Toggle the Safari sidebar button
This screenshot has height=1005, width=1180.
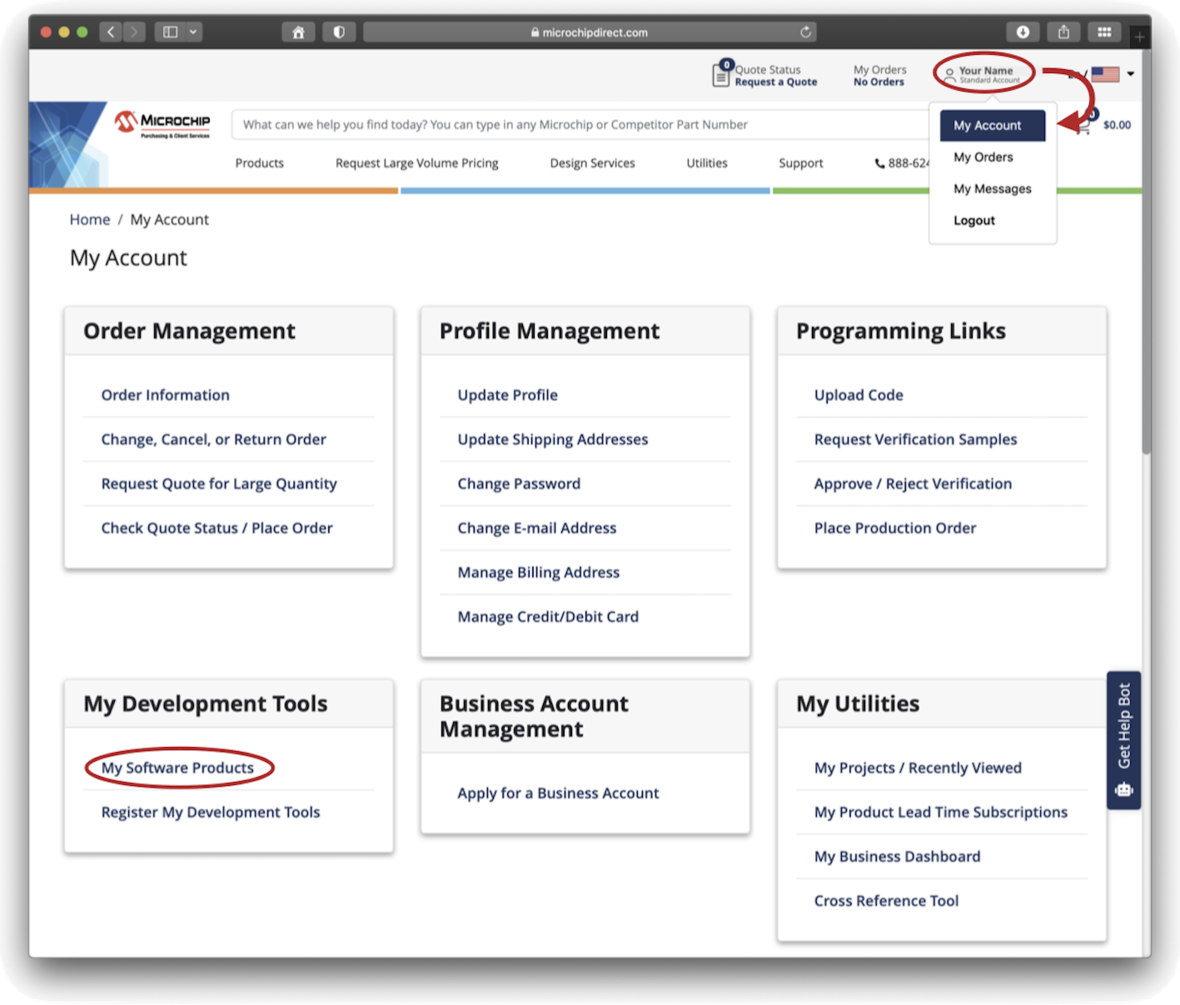pyautogui.click(x=170, y=32)
